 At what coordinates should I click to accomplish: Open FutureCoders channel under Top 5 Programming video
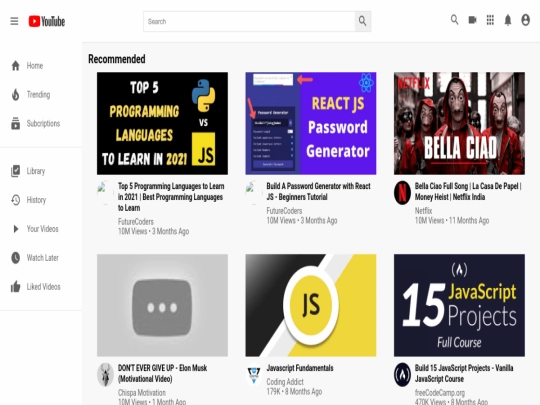pyautogui.click(x=136, y=222)
